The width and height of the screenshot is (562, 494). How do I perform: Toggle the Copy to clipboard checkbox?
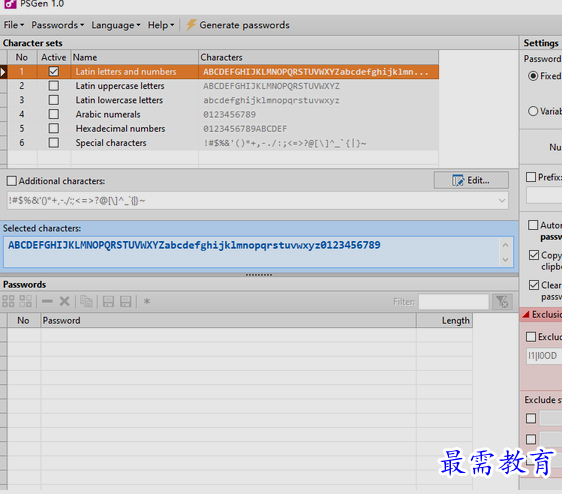pos(534,255)
